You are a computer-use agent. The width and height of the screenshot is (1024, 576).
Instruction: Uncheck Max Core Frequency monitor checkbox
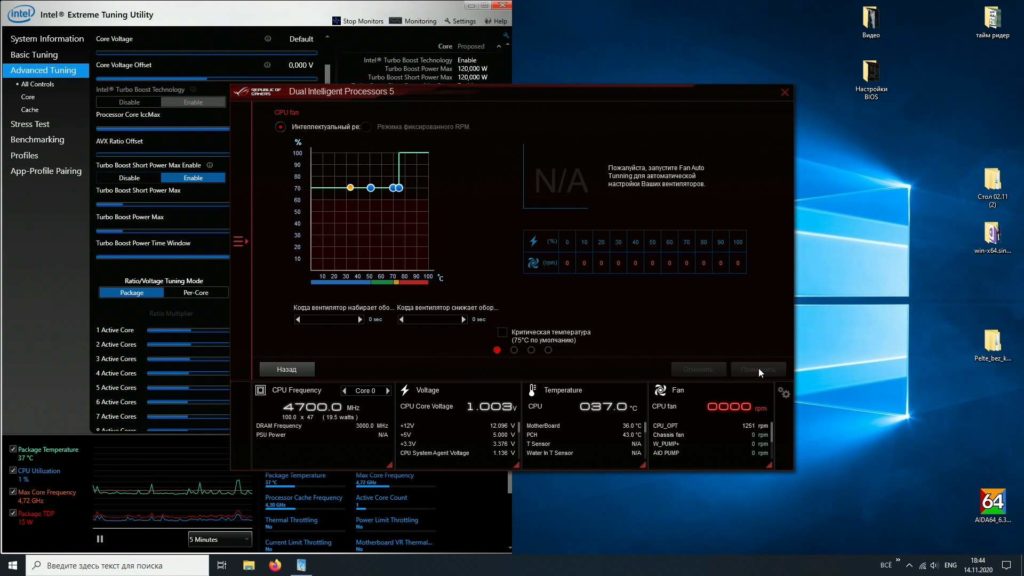pos(13,492)
